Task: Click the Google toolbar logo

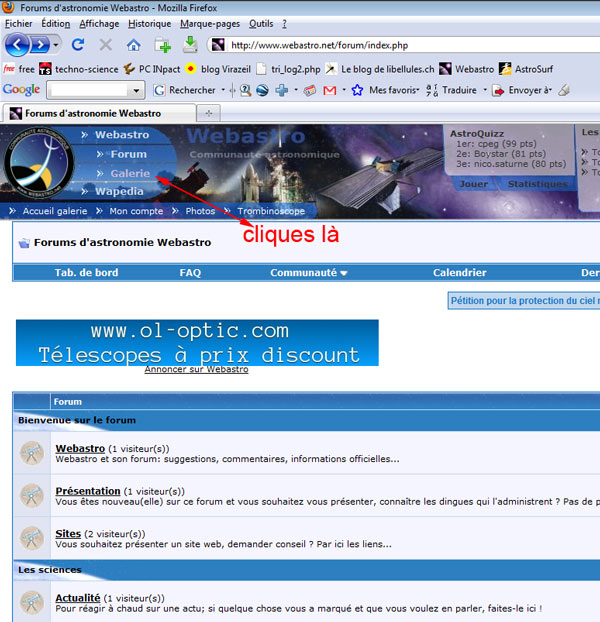Action: pos(21,90)
